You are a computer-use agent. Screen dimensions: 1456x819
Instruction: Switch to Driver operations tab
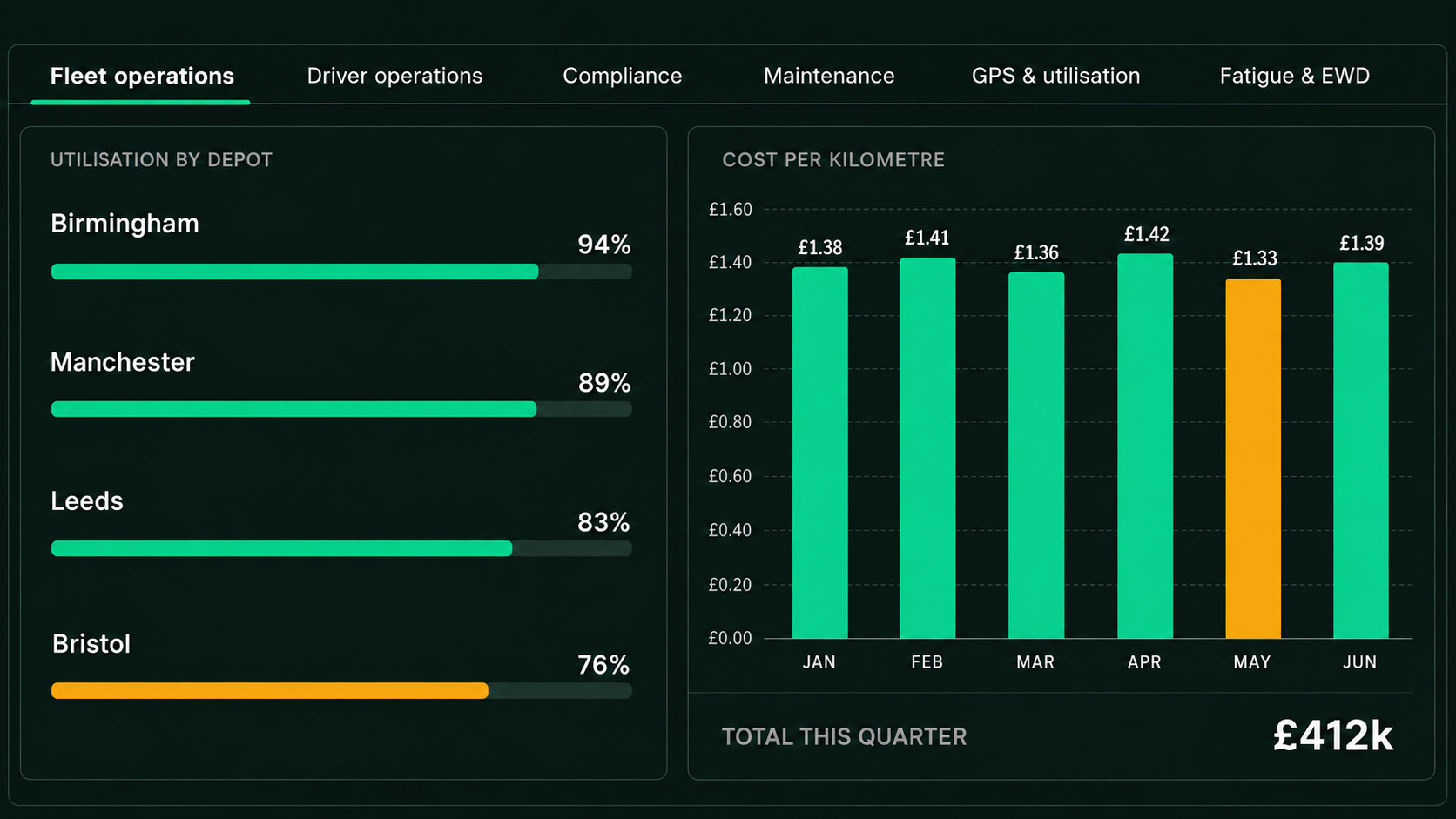(394, 76)
